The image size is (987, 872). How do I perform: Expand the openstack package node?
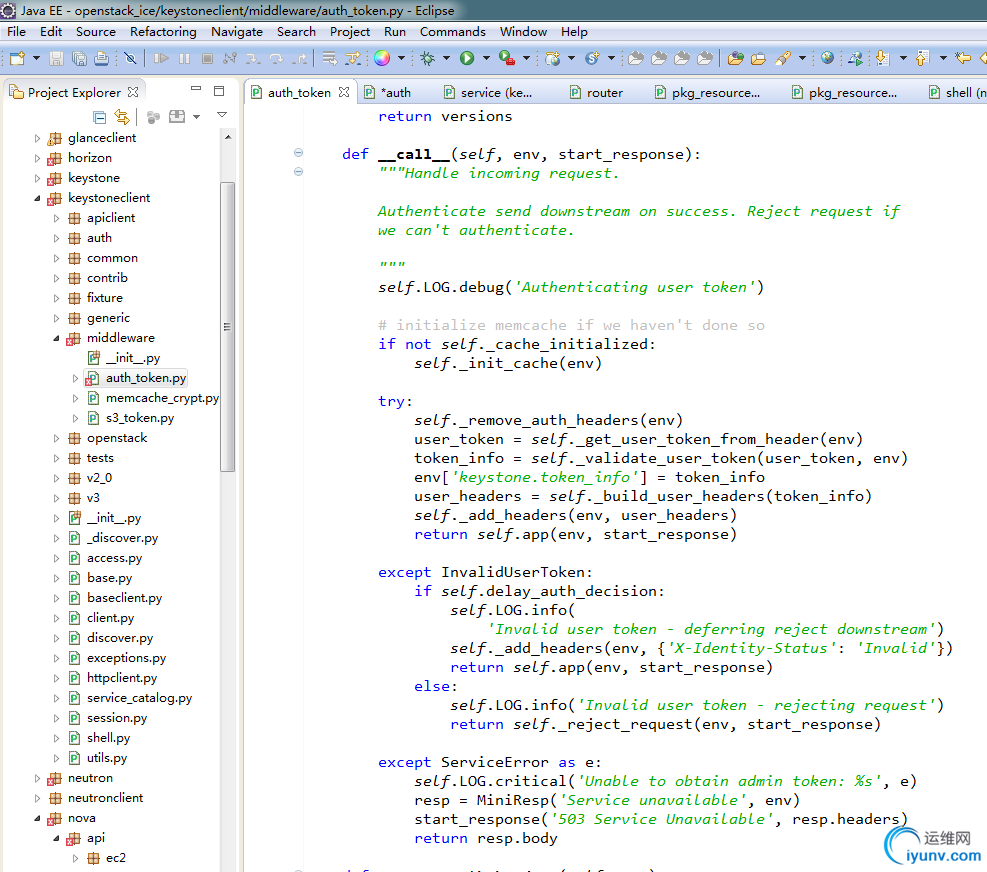[56, 438]
